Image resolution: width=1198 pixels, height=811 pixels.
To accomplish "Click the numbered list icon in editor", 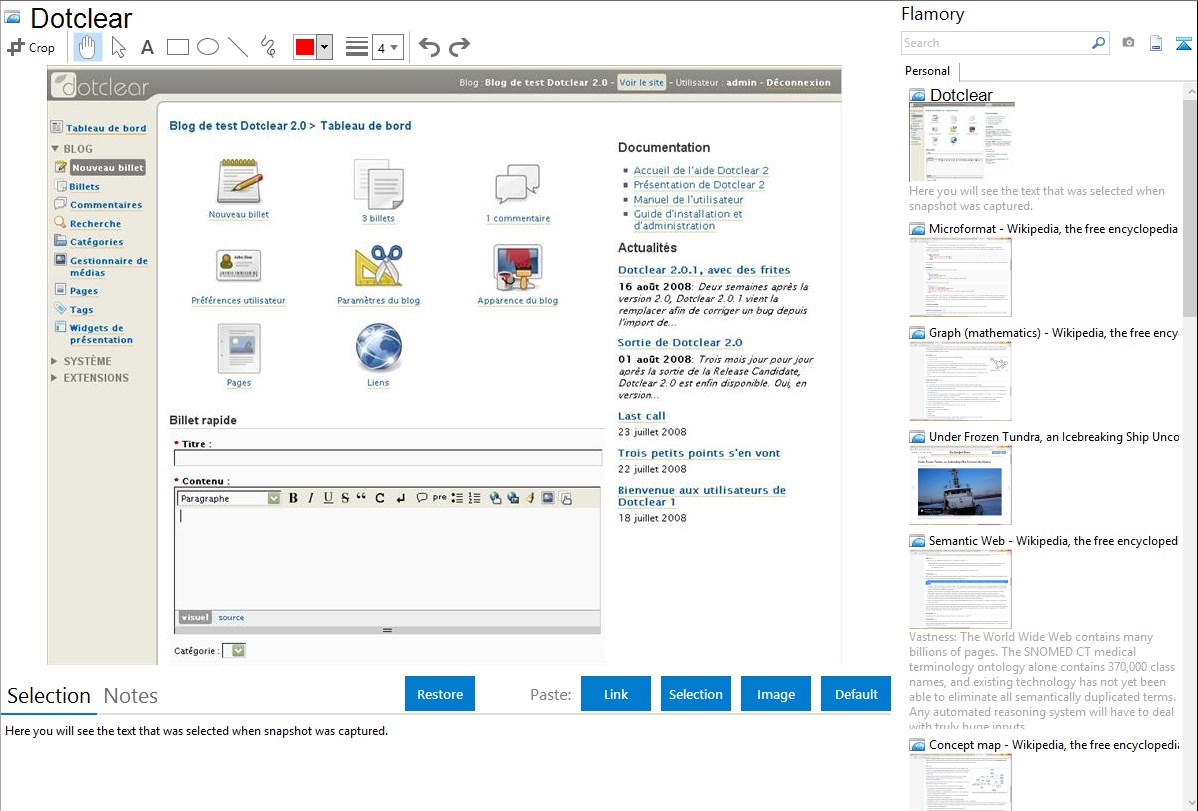I will click(x=474, y=498).
